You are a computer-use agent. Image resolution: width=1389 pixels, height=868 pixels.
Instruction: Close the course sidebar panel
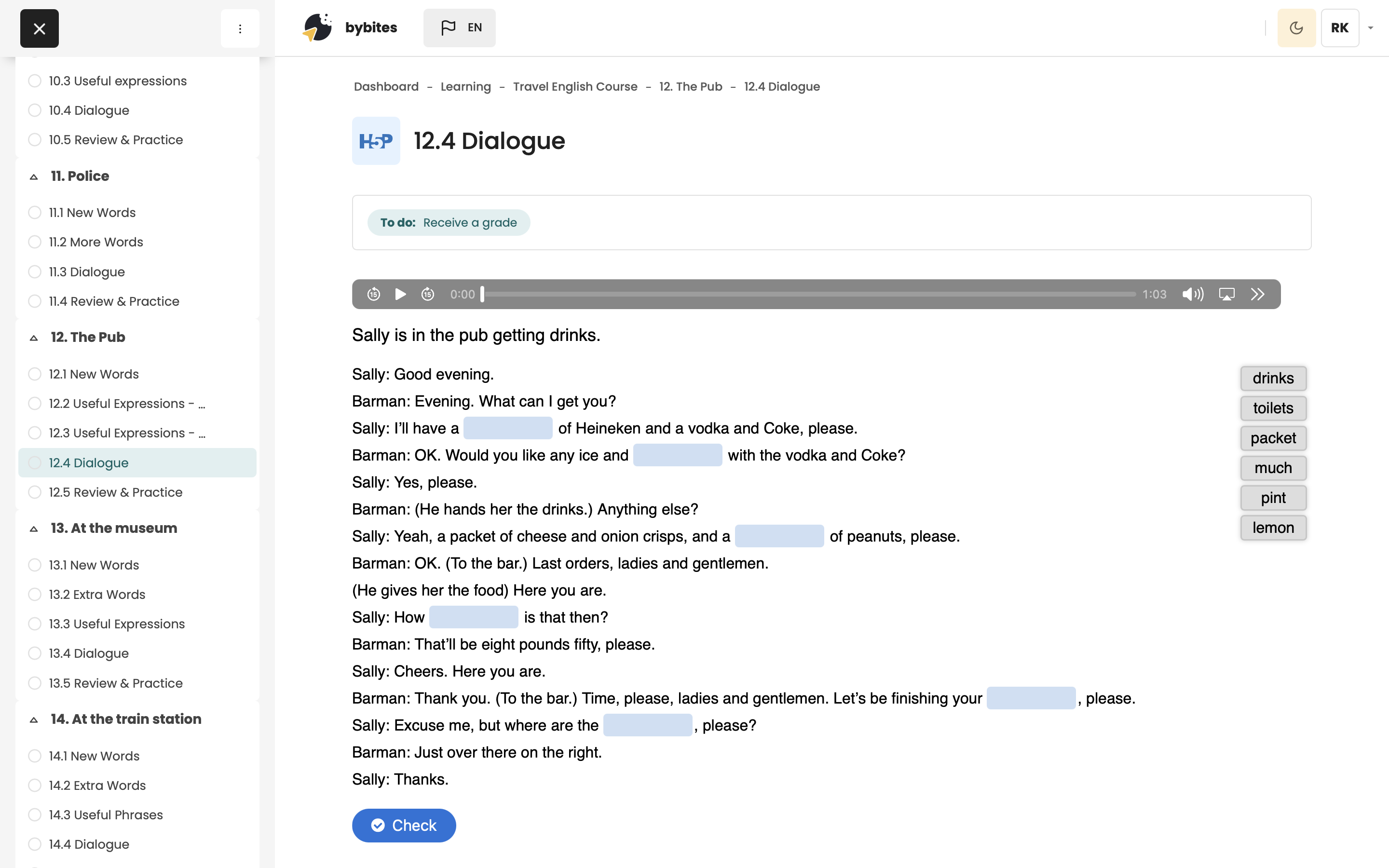[39, 28]
